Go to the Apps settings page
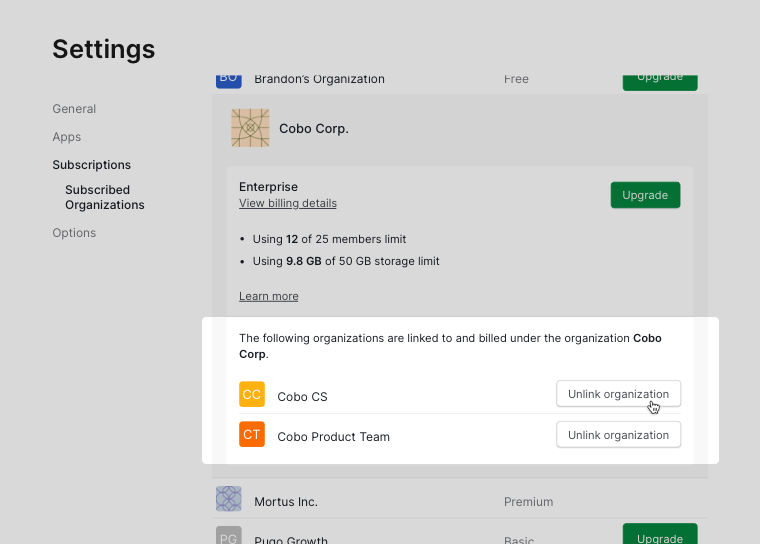760x544 pixels. click(67, 137)
